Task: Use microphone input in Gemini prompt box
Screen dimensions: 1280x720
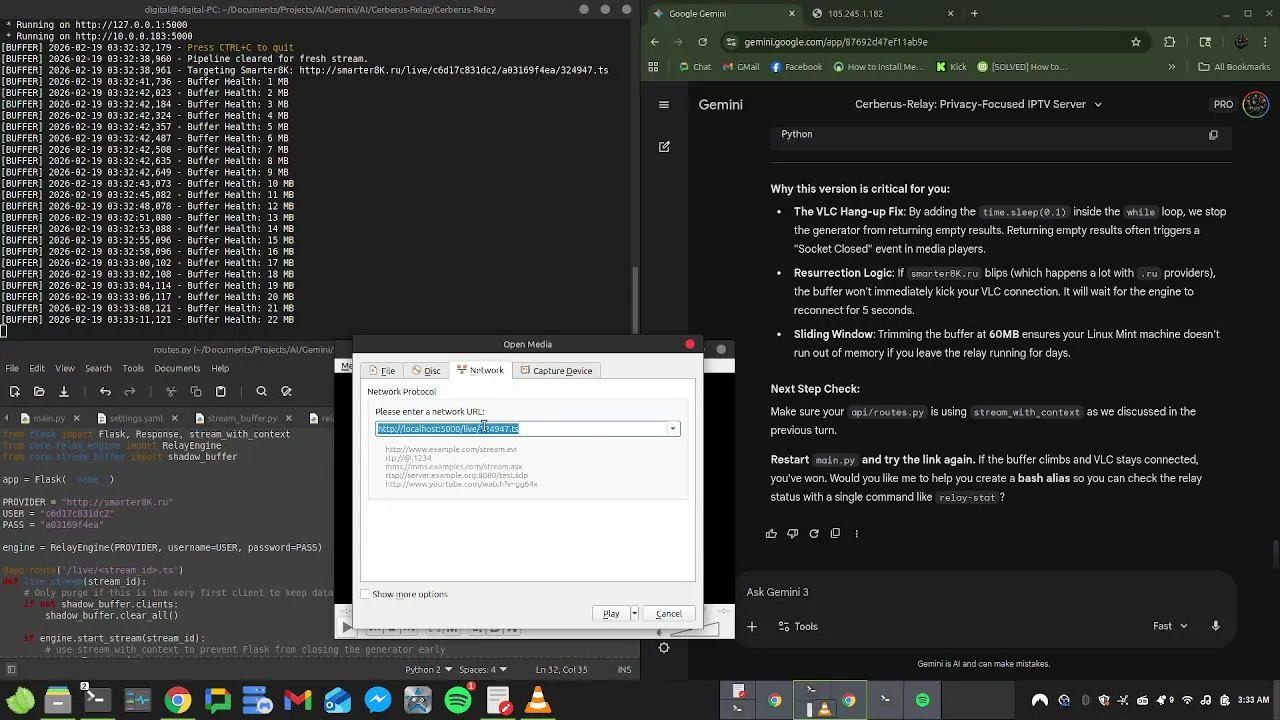Action: [1216, 626]
